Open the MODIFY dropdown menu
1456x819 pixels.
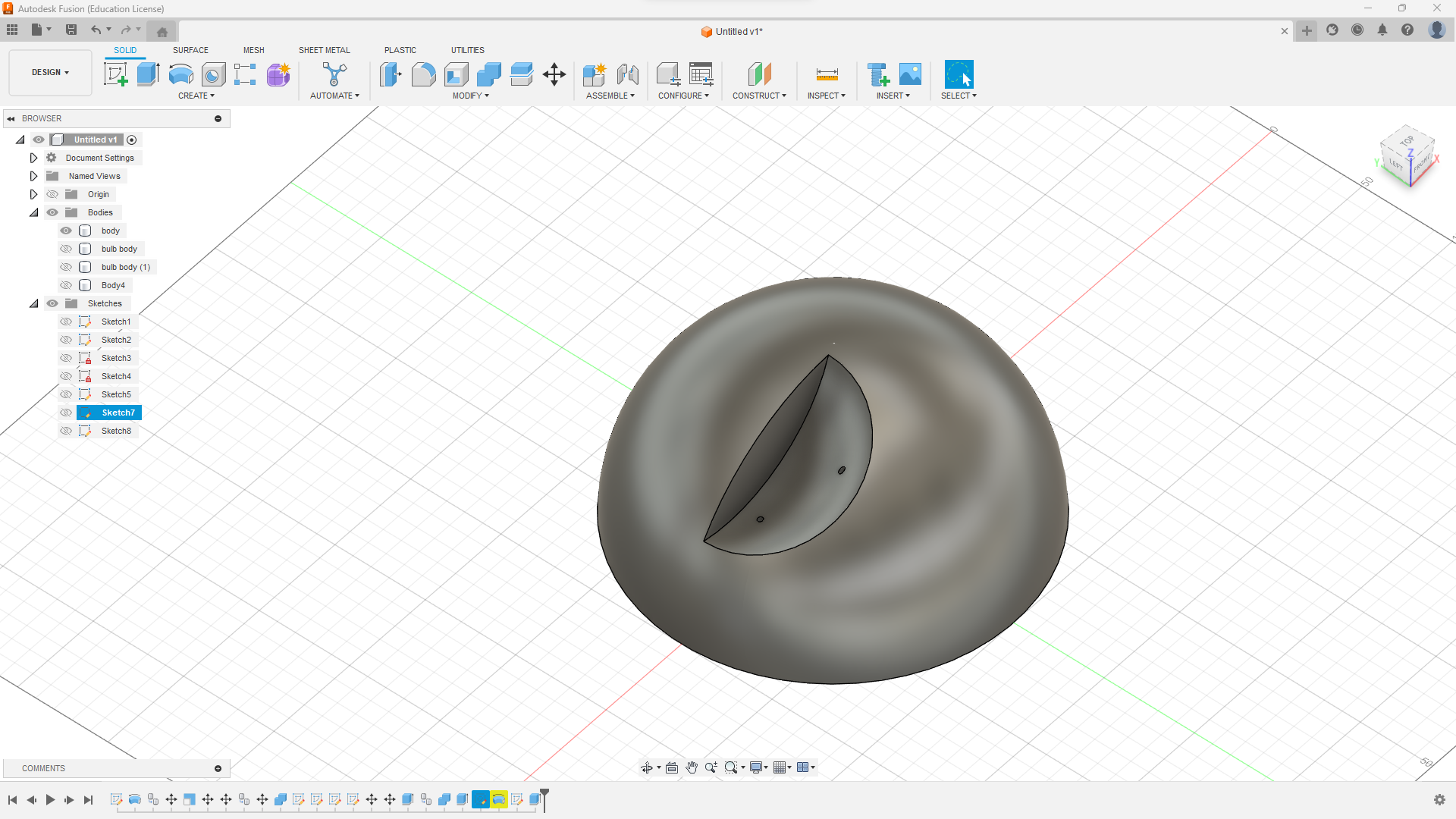point(471,96)
